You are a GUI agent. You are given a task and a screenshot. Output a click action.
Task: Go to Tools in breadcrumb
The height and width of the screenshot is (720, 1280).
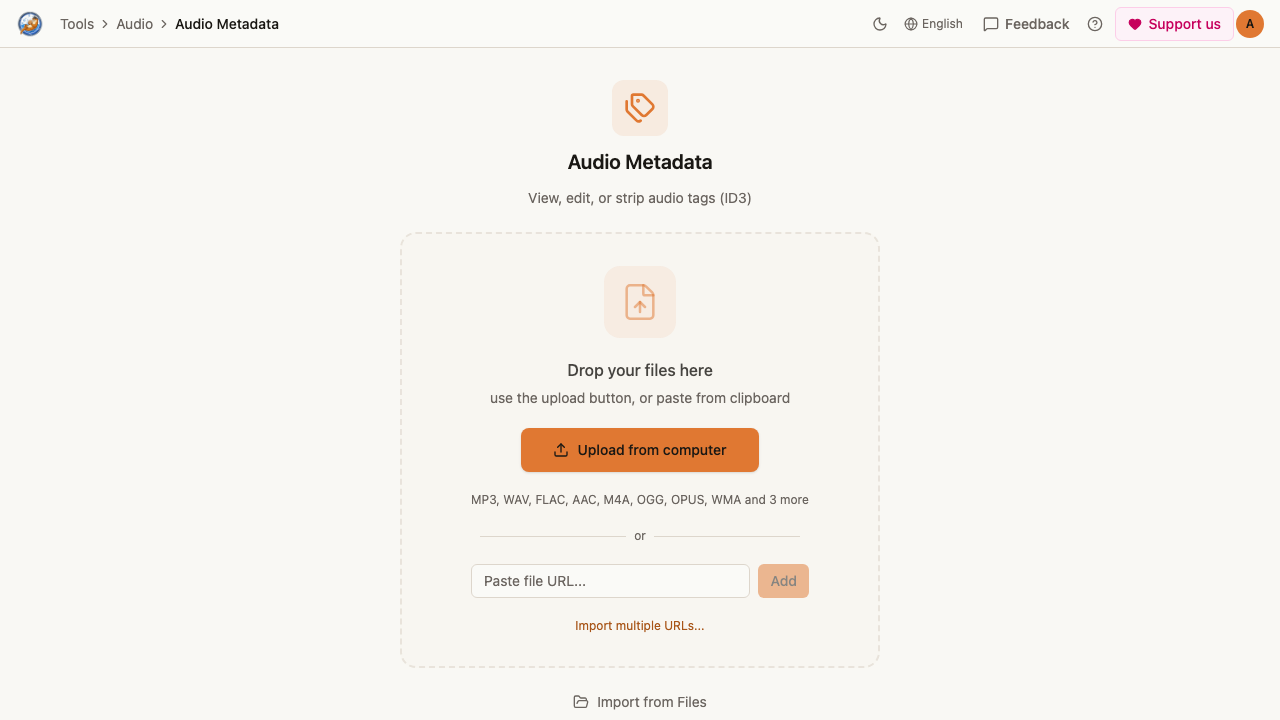click(x=77, y=24)
